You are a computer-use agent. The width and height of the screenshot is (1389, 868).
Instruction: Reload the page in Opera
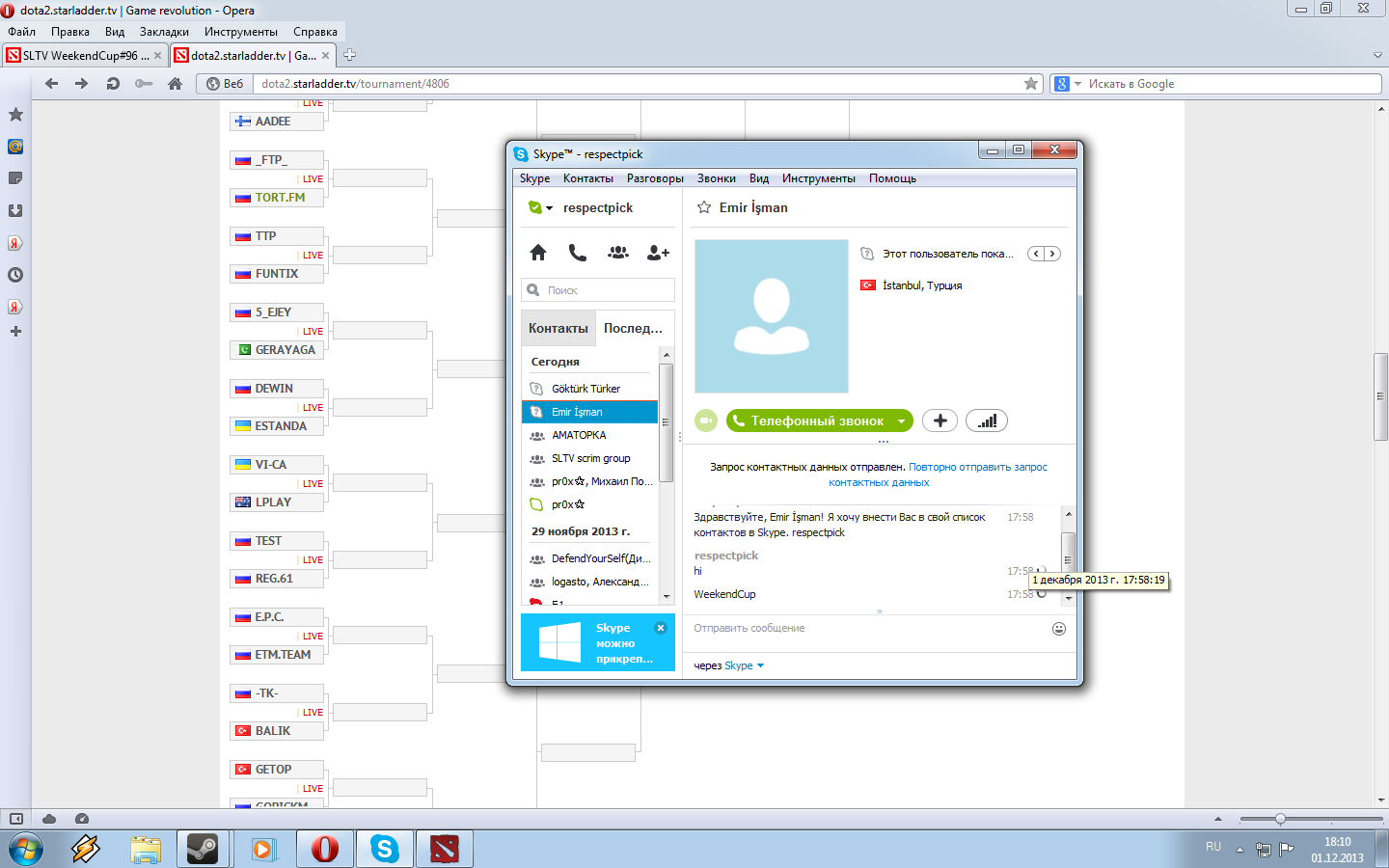point(113,84)
